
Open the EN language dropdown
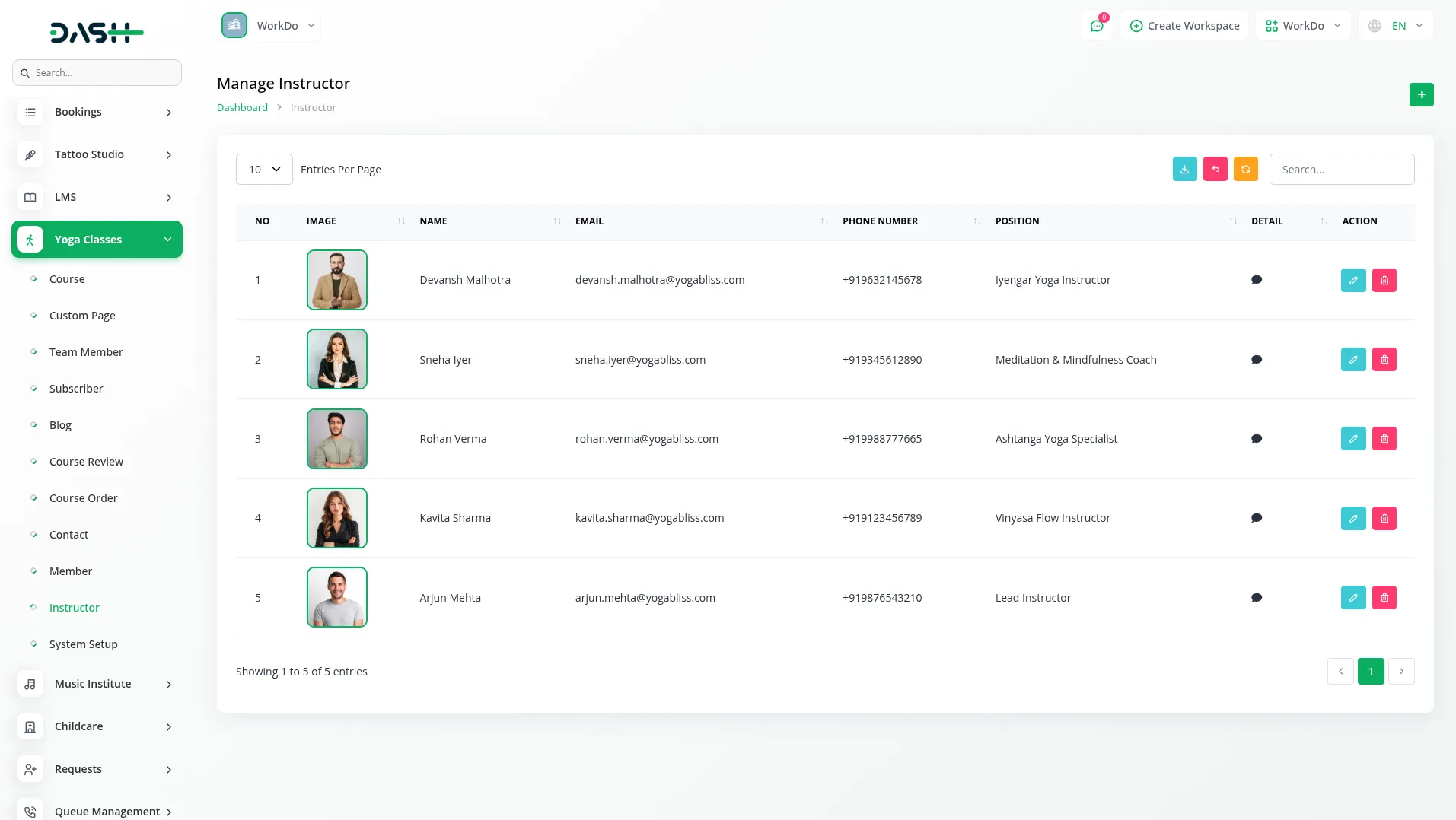[x=1396, y=26]
